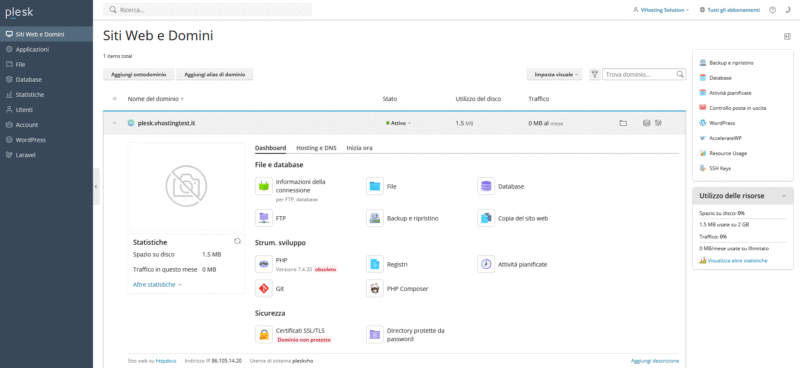This screenshot has height=368, width=800.
Task: Click the website screenshot placeholder thumbnail
Action: [x=186, y=186]
